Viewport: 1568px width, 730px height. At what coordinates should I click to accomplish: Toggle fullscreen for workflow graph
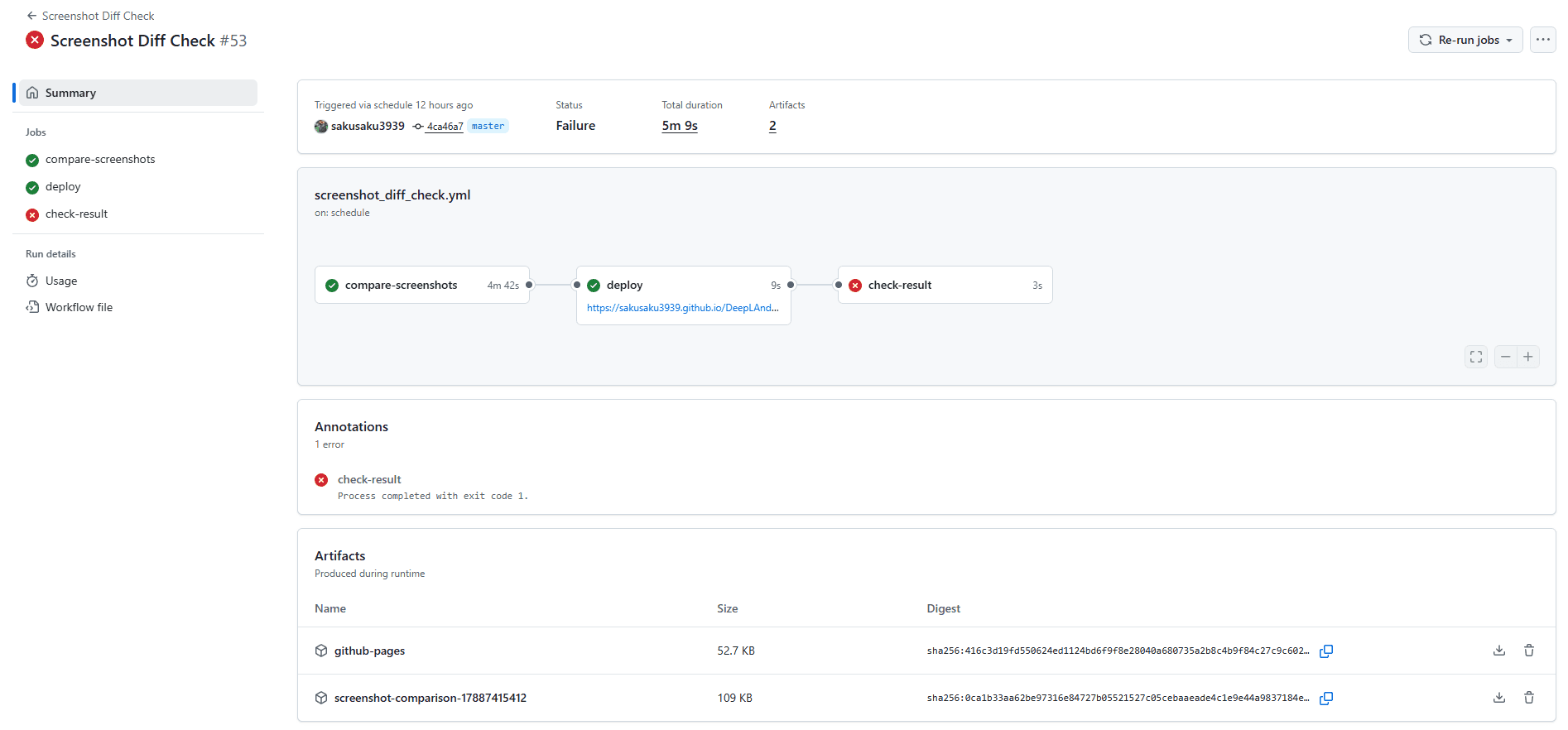point(1475,357)
